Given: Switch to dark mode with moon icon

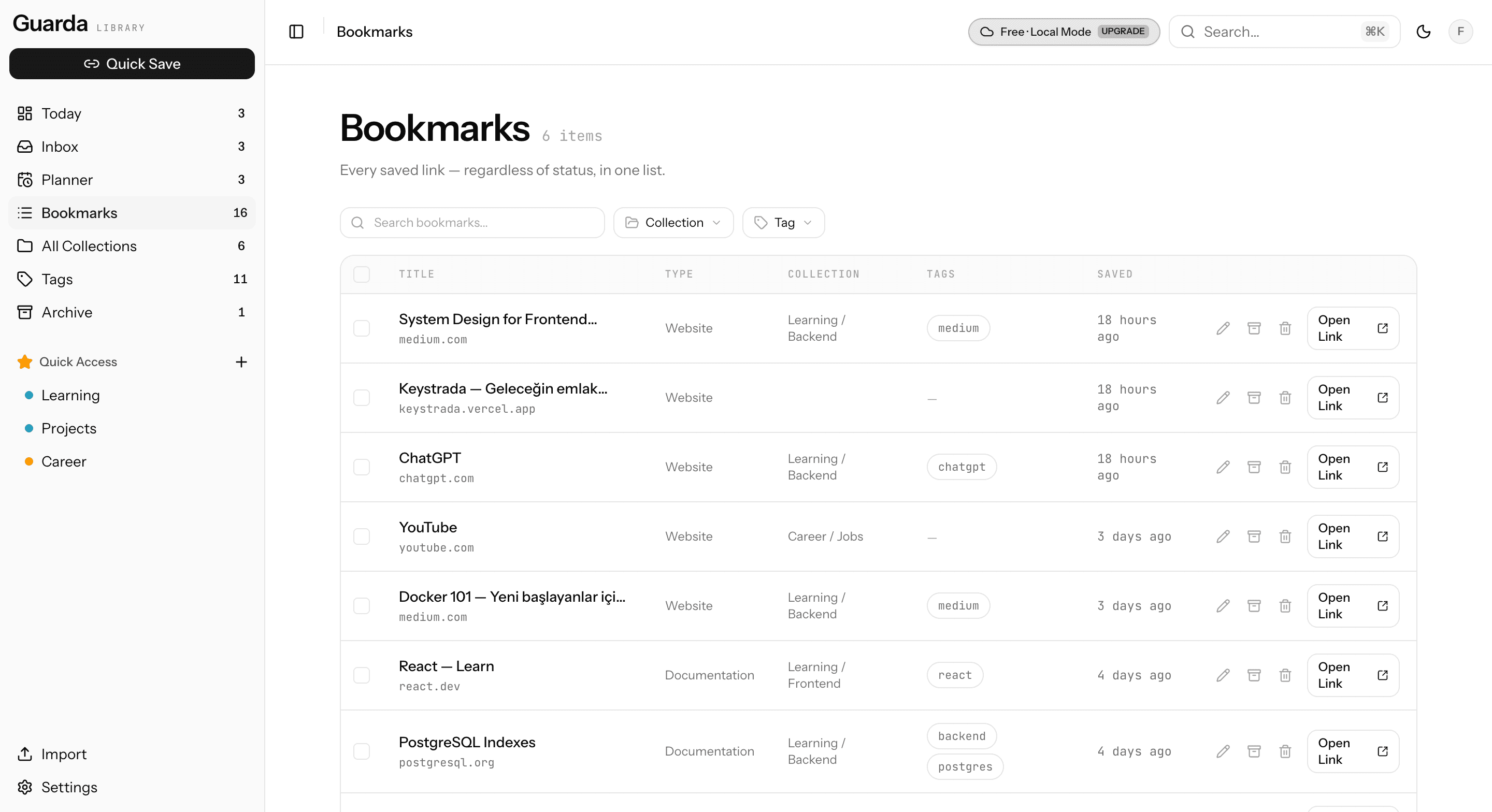Looking at the screenshot, I should point(1423,32).
